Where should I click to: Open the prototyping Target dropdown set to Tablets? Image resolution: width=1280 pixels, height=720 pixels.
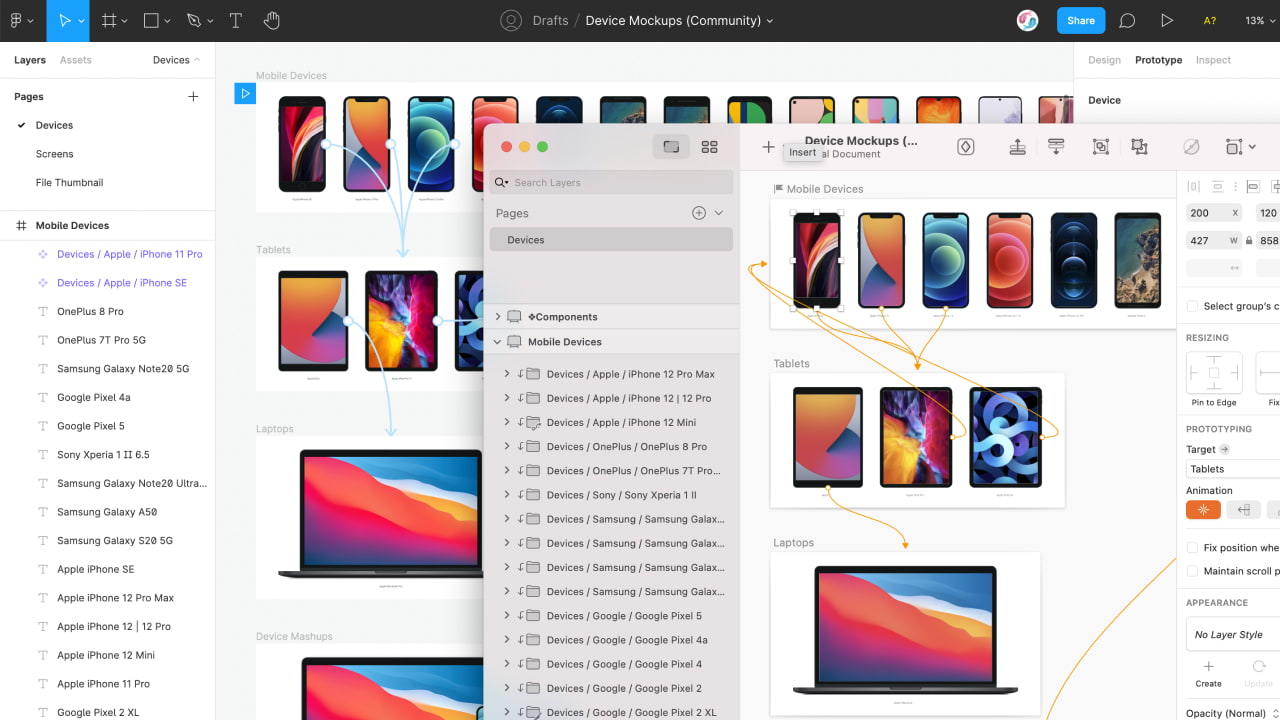[1233, 469]
